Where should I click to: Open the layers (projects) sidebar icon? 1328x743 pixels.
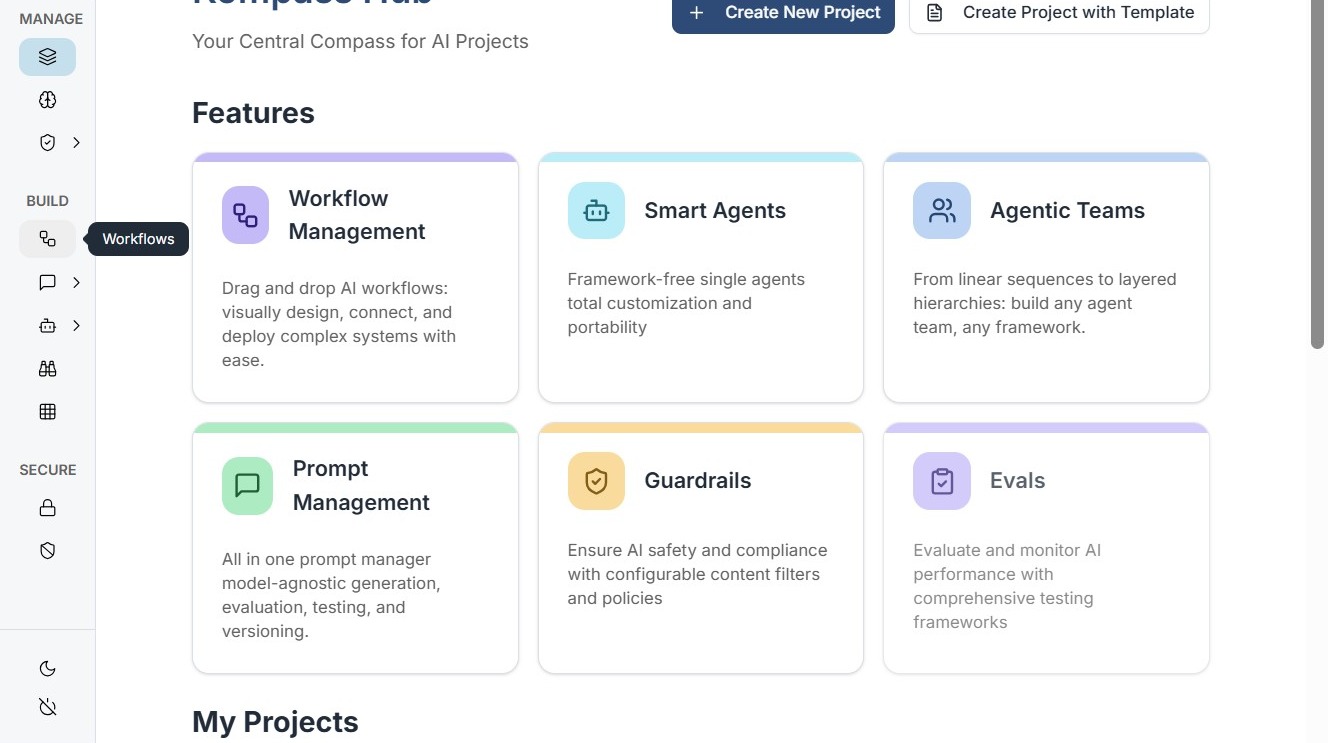[47, 57]
